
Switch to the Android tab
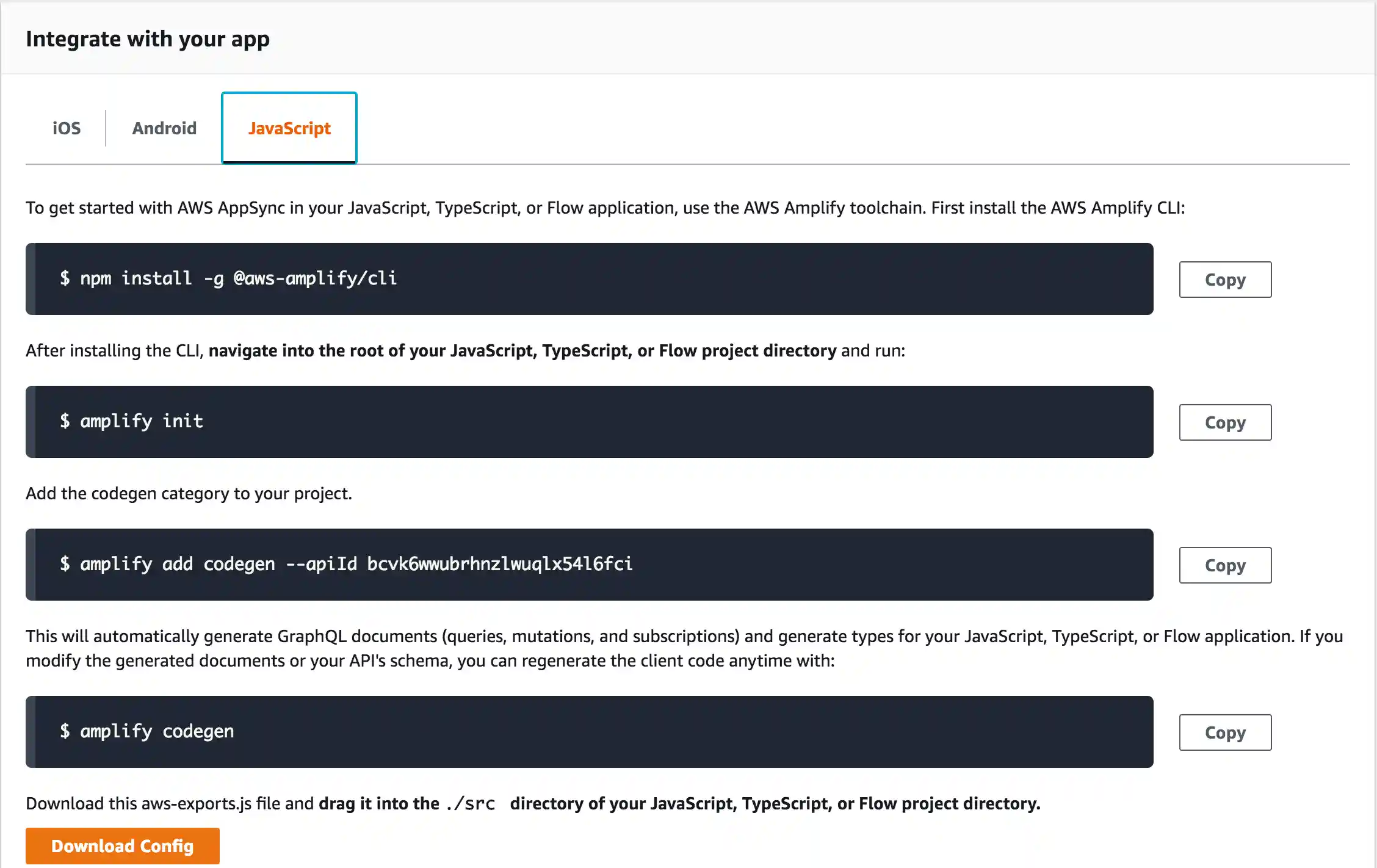pyautogui.click(x=163, y=128)
